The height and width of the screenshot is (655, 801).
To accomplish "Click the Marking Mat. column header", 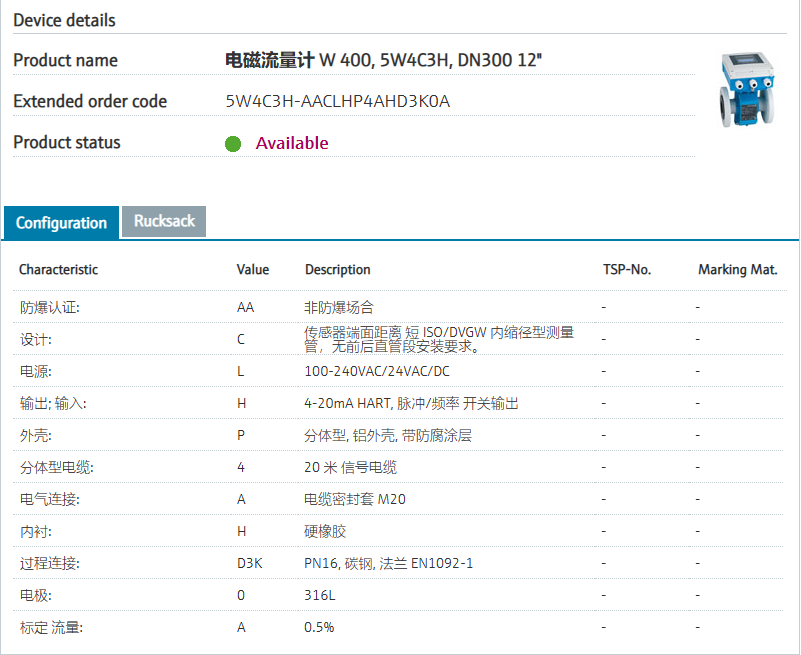I will pyautogui.click(x=737, y=270).
